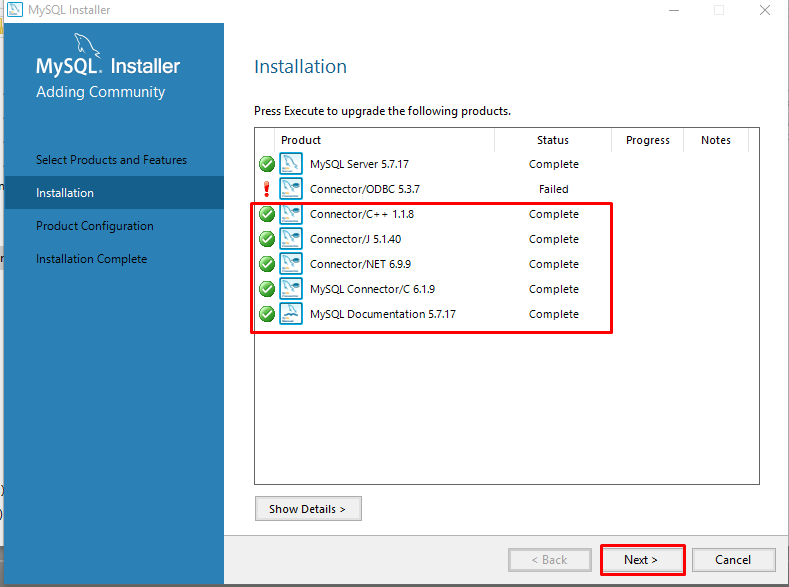Click Complete status of Connector/C++ 1.1.8

[x=554, y=214]
